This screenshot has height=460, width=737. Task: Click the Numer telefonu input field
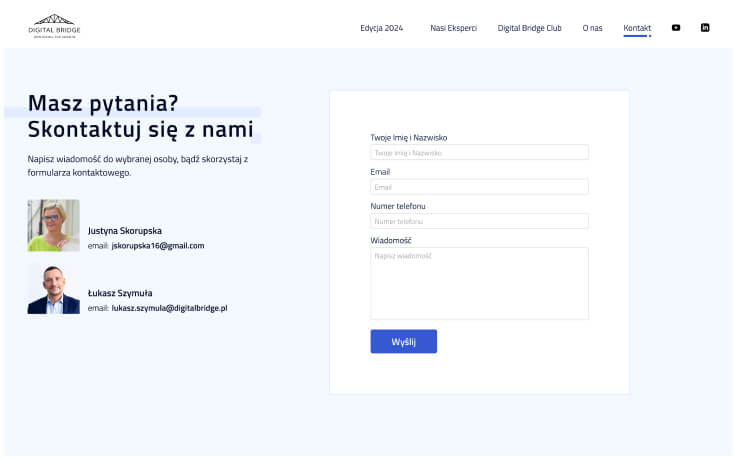click(x=479, y=221)
